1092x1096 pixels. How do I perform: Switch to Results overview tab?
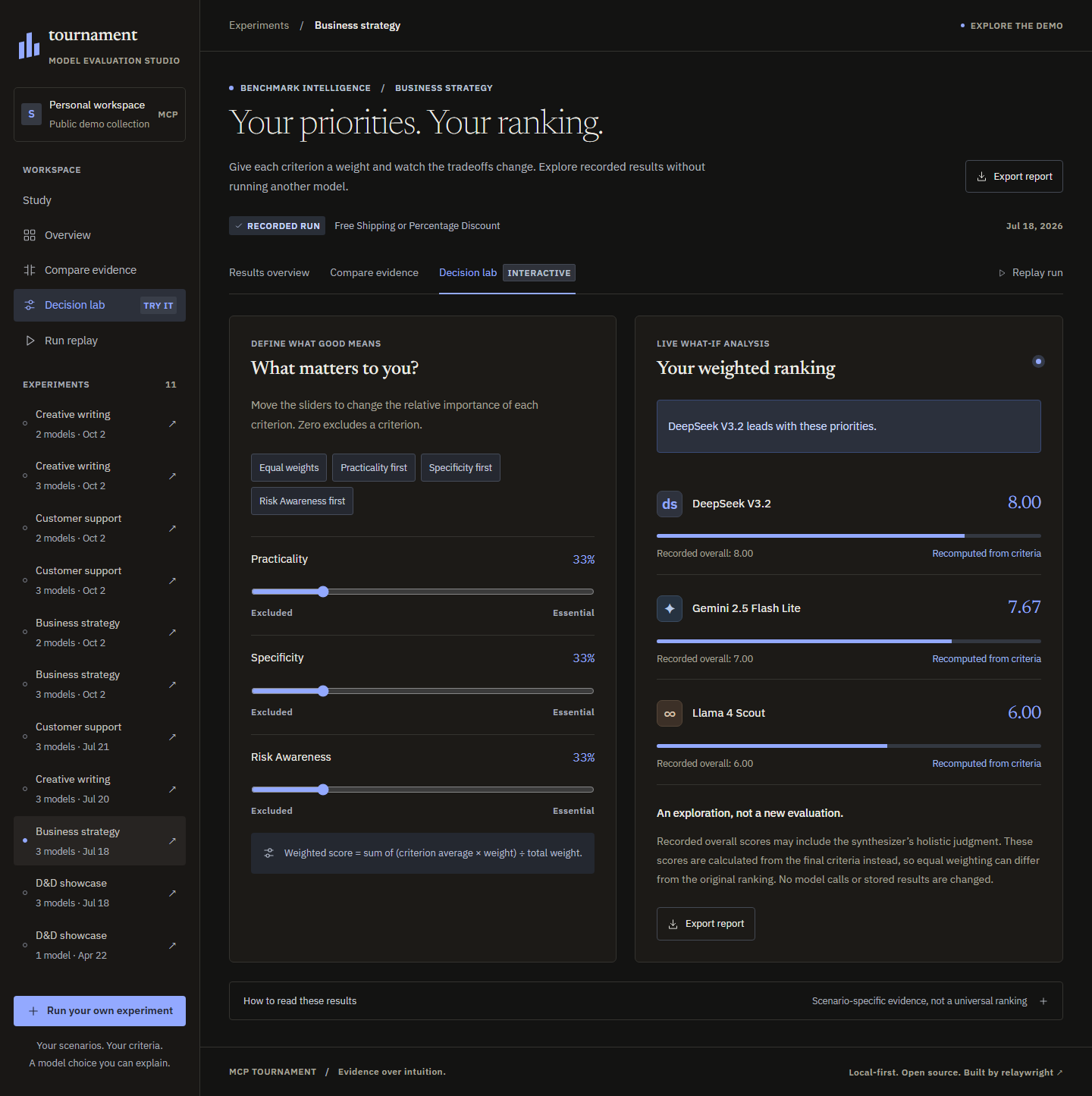(x=269, y=272)
